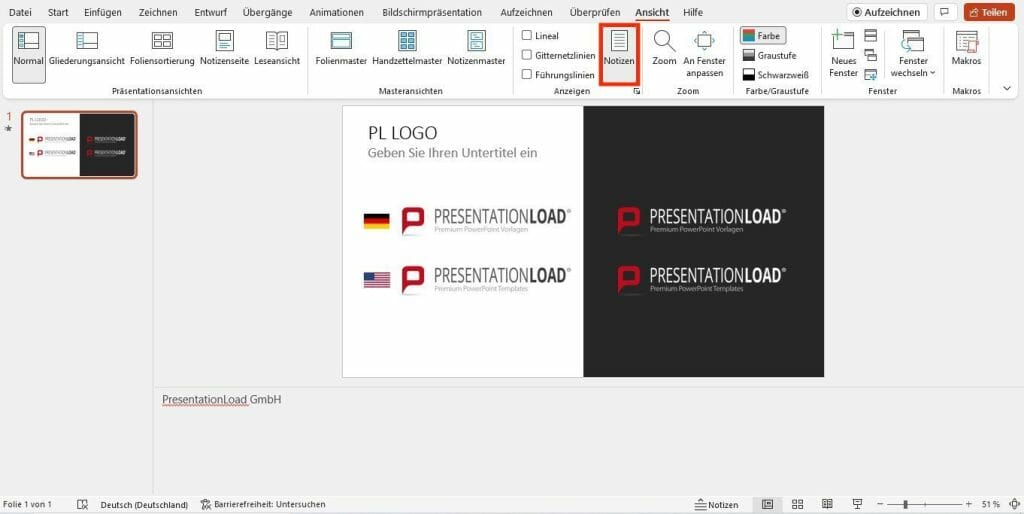The image size is (1024, 514).
Task: Click Barrierefreiheit: Untersuchen in status bar
Action: [263, 504]
